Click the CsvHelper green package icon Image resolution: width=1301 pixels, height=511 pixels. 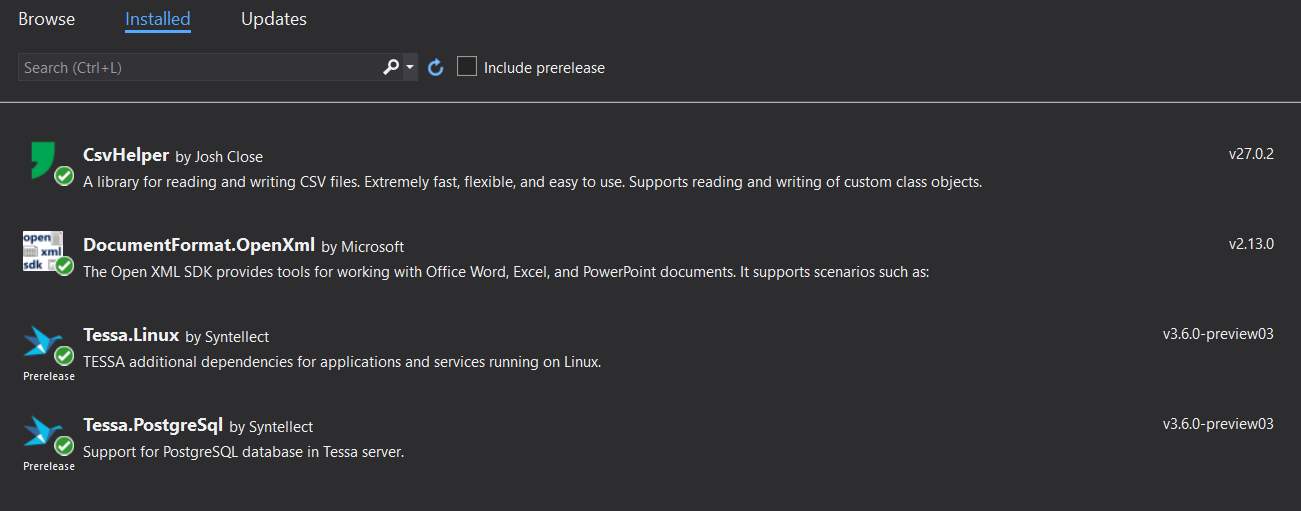coord(43,160)
